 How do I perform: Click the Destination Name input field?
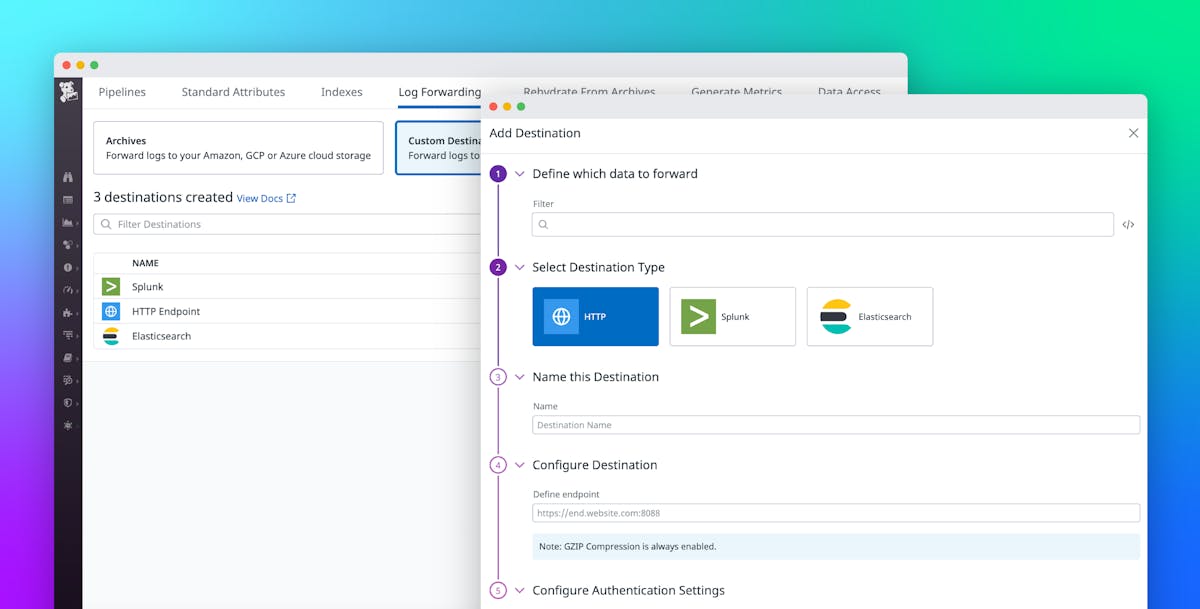coord(835,424)
